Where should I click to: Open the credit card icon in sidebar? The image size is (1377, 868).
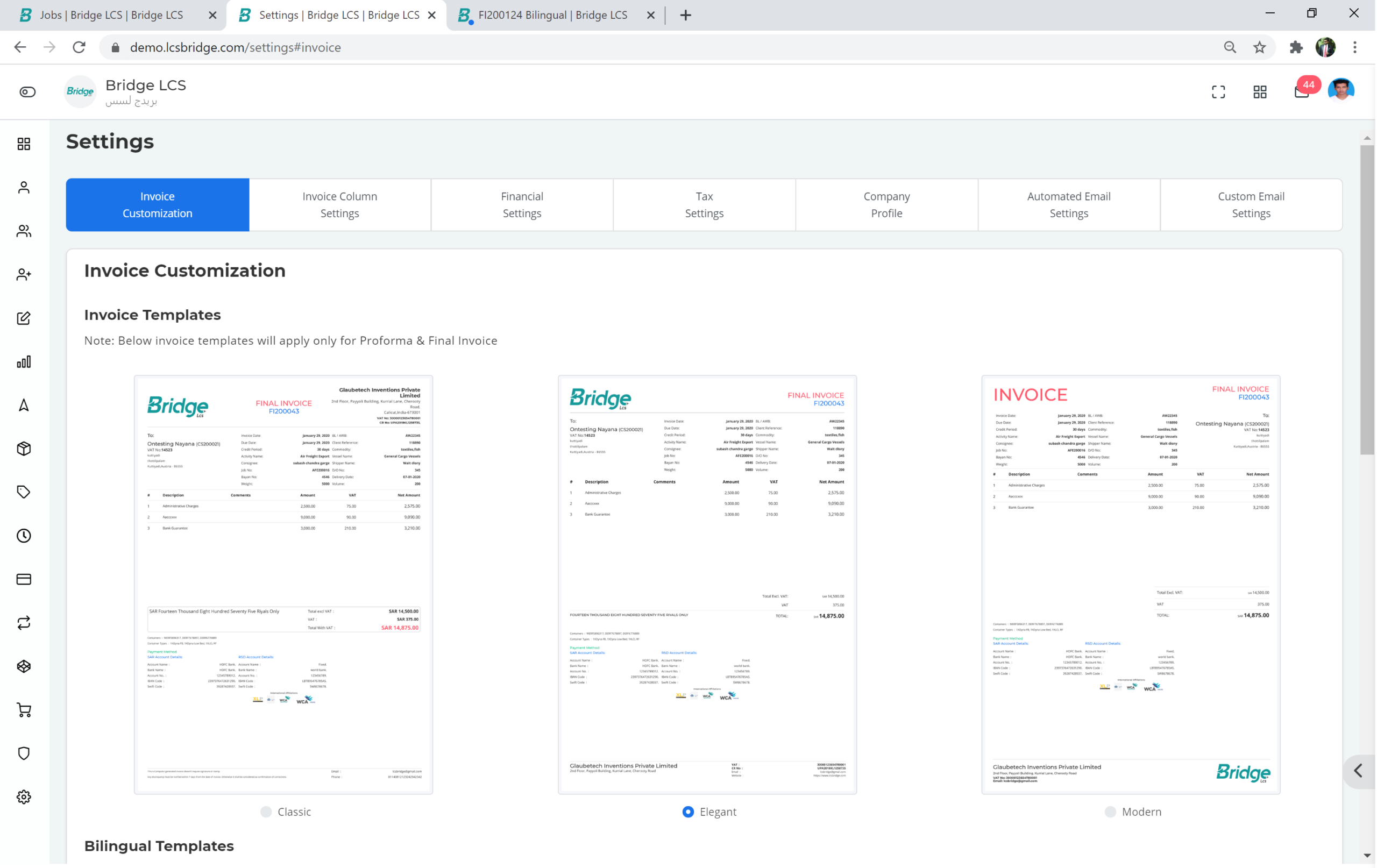(24, 579)
